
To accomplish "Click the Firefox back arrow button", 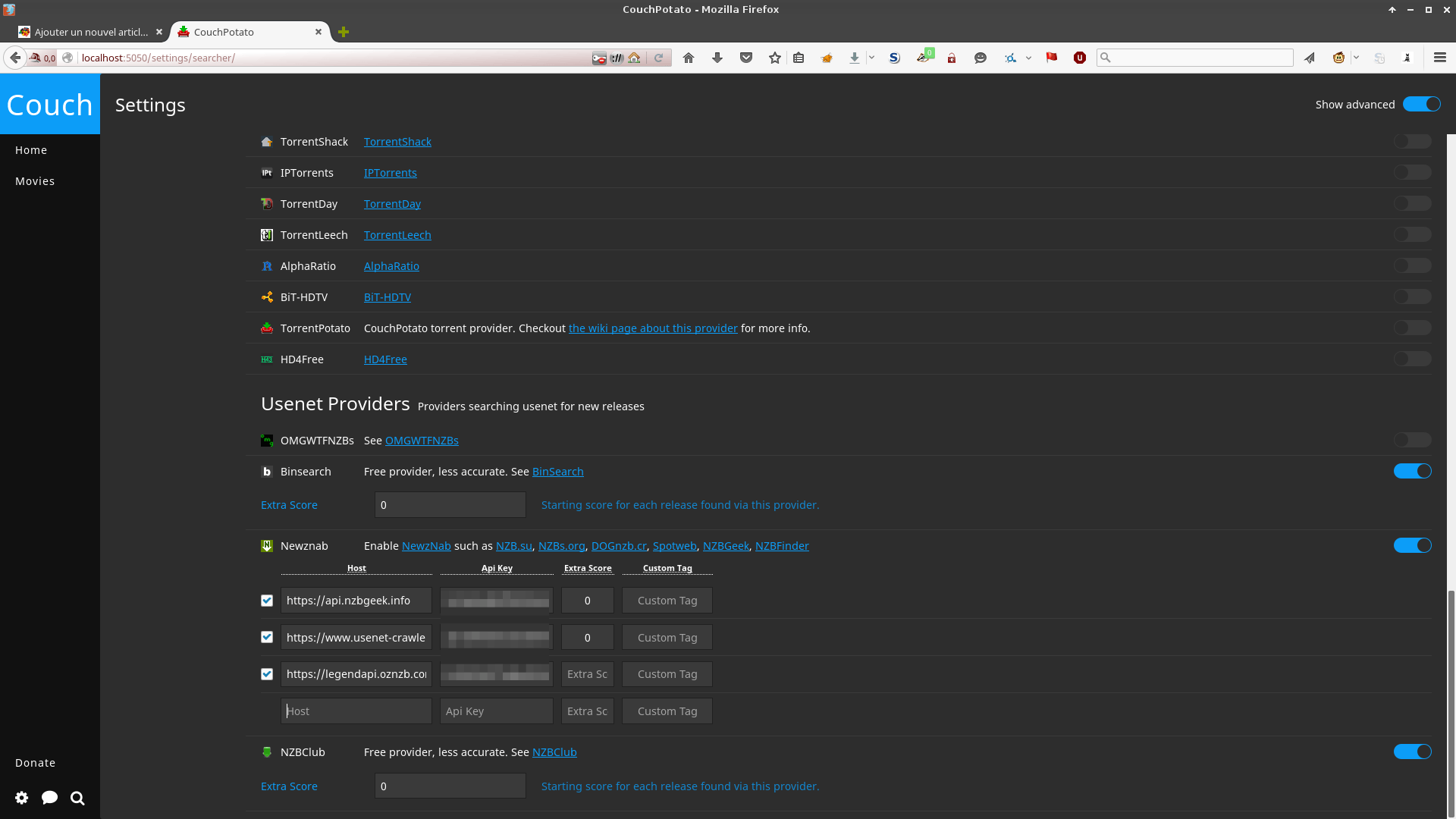I will (x=15, y=58).
